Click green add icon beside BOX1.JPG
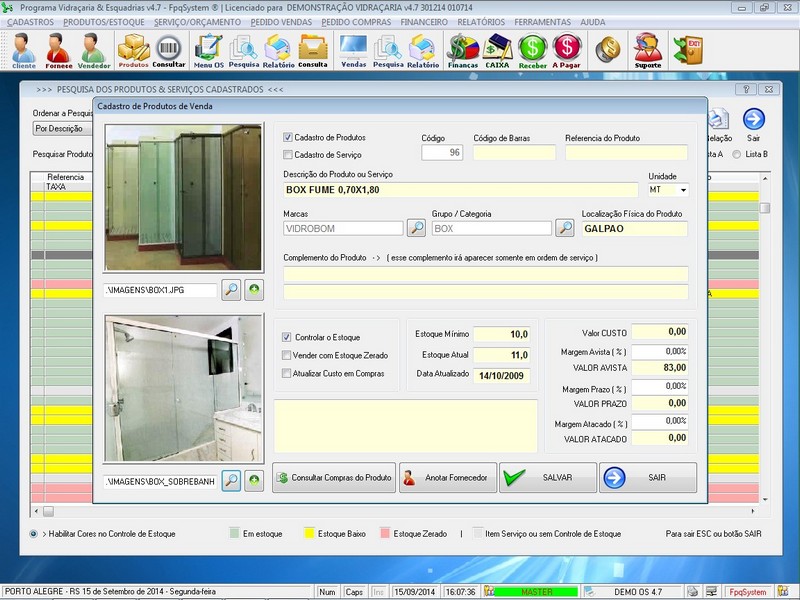The height and width of the screenshot is (600, 800). 254,290
